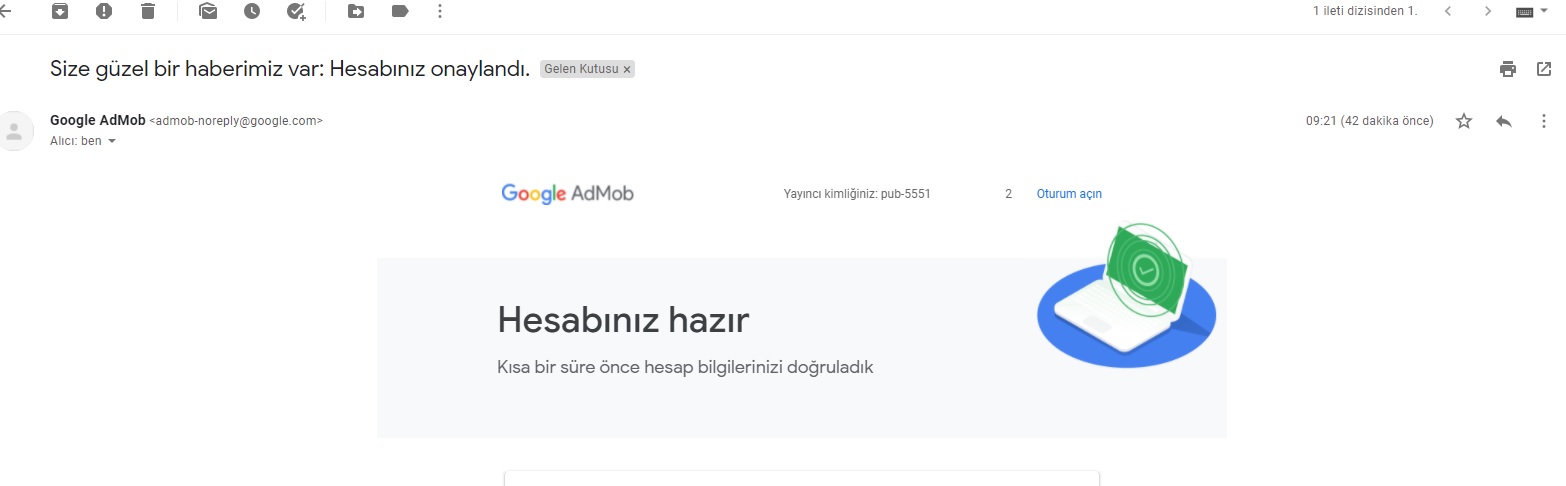Go to the older conversation arrow
1566x486 pixels.
1488,11
